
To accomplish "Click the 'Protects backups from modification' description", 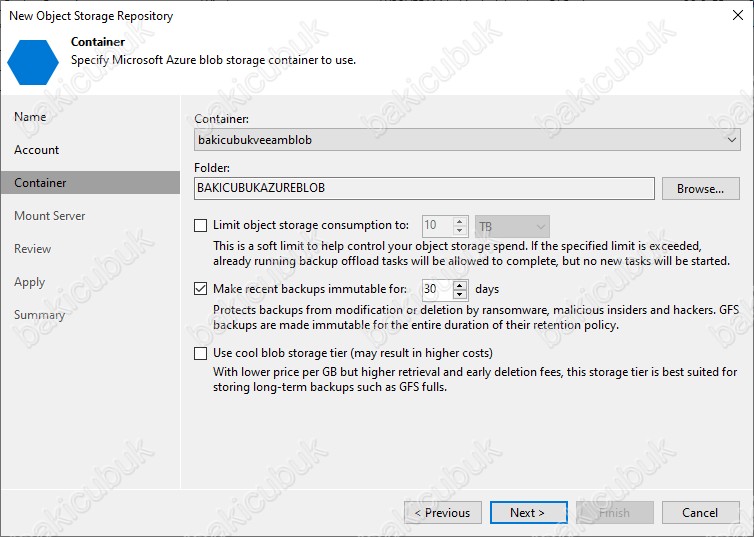I will pyautogui.click(x=476, y=317).
